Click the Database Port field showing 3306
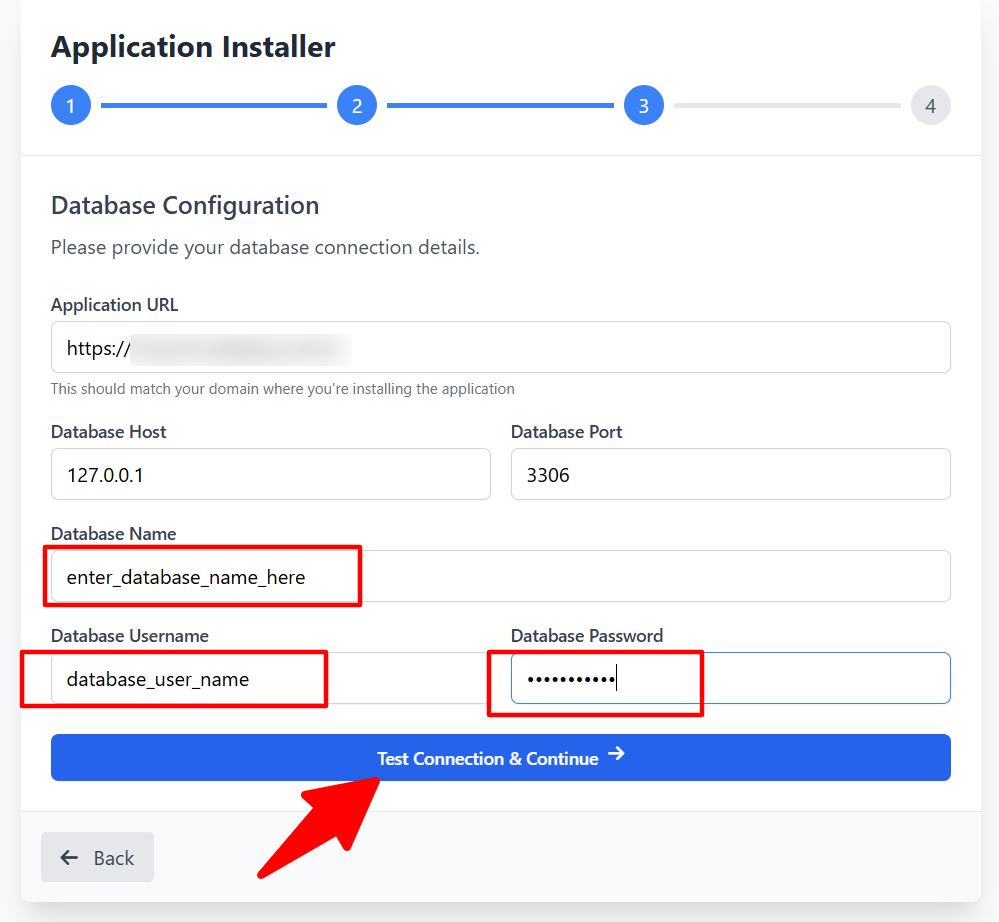 pos(730,474)
